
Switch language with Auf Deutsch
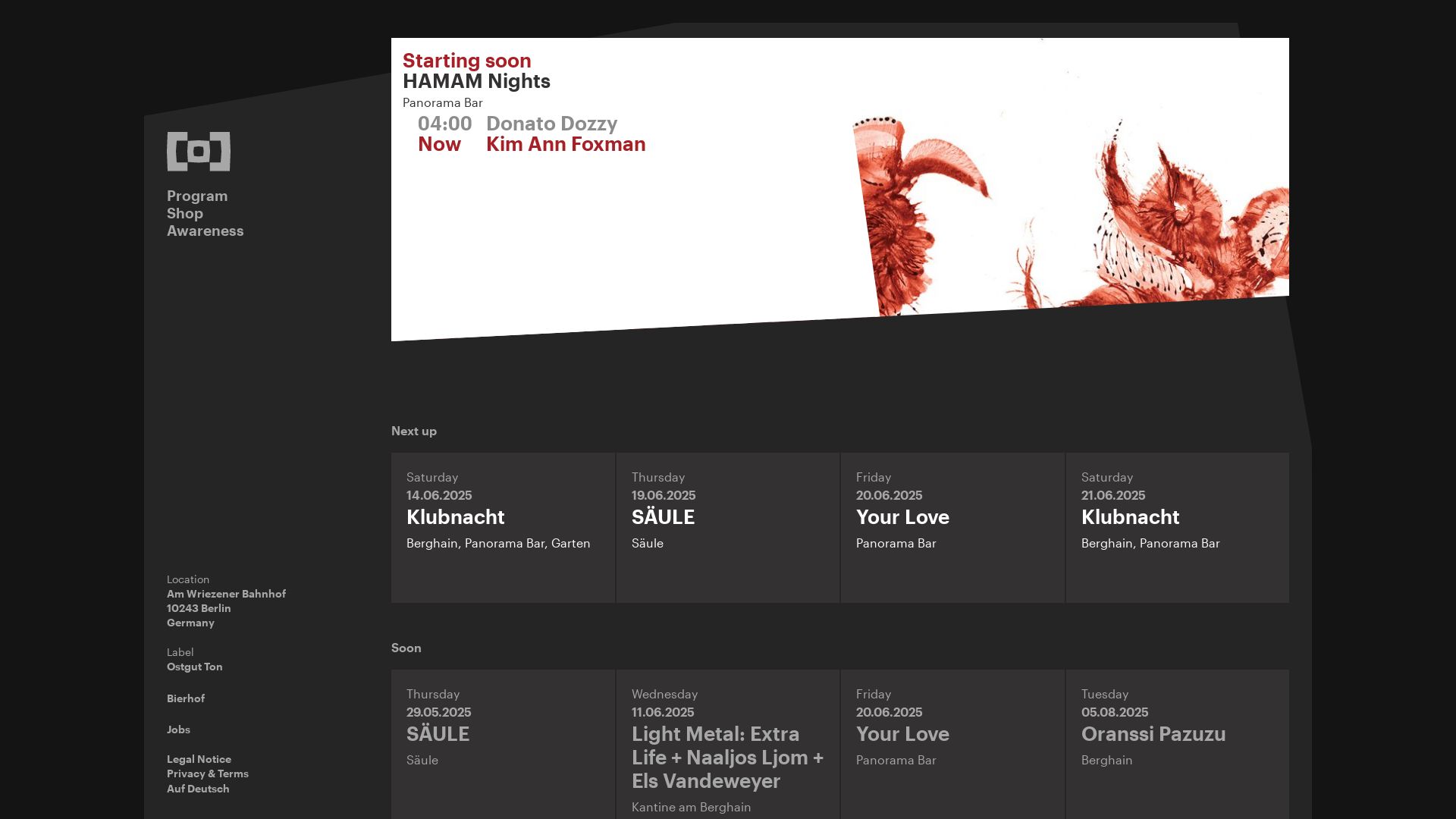coord(198,789)
